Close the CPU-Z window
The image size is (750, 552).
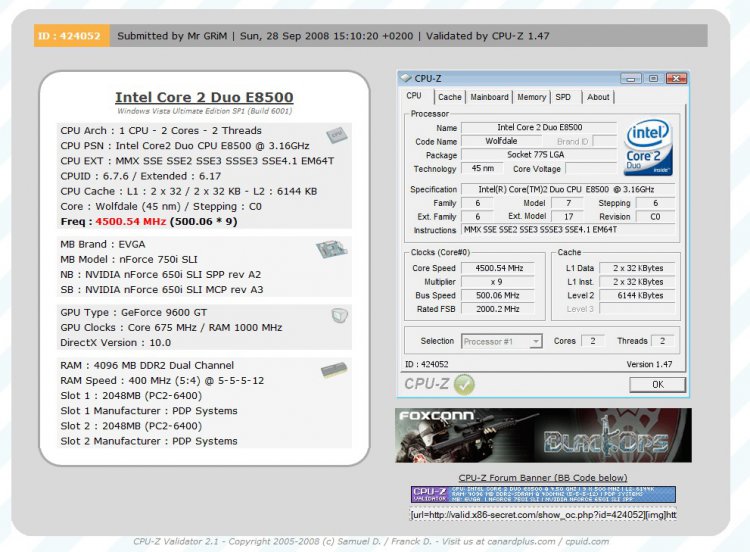coord(676,78)
